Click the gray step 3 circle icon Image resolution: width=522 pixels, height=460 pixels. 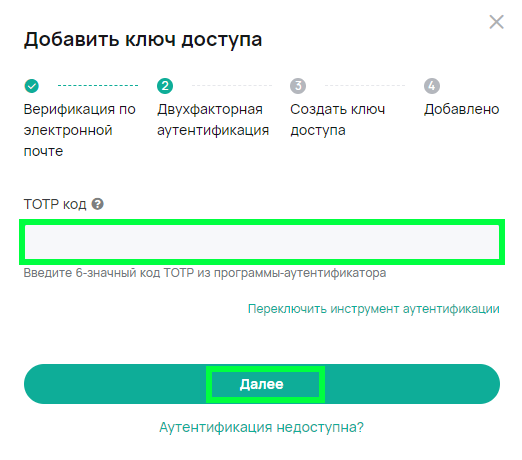click(x=298, y=86)
